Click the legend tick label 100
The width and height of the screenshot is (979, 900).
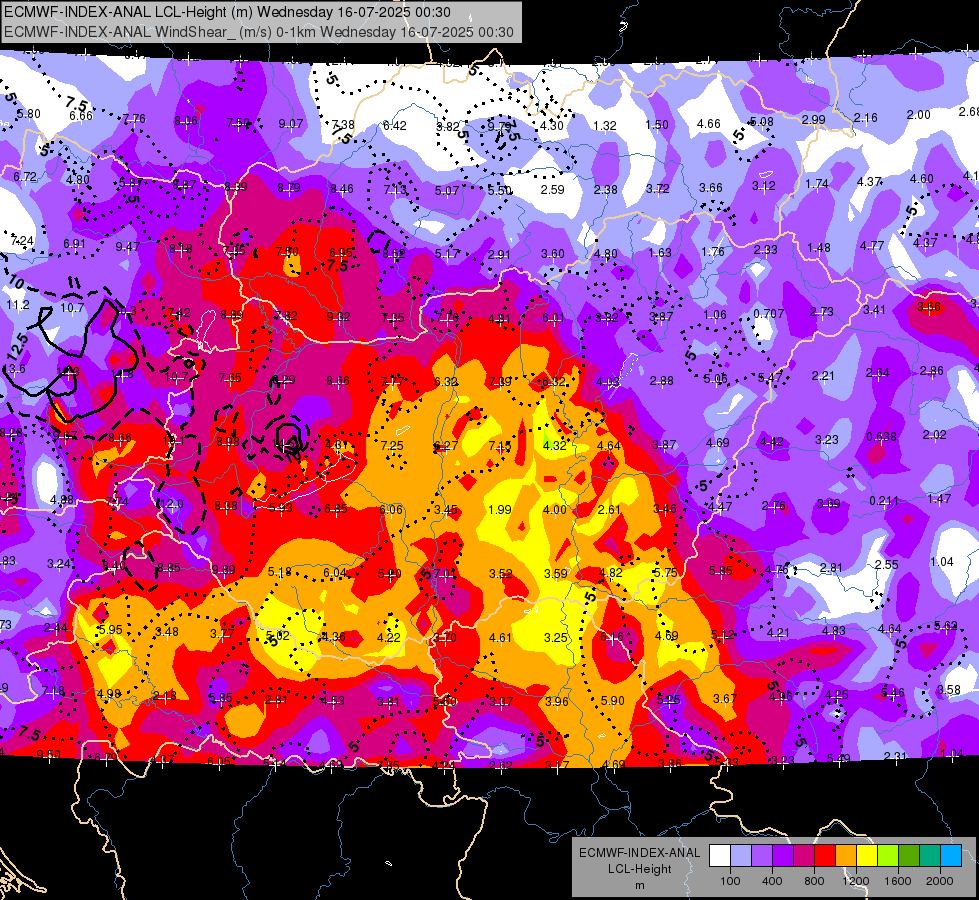click(730, 881)
